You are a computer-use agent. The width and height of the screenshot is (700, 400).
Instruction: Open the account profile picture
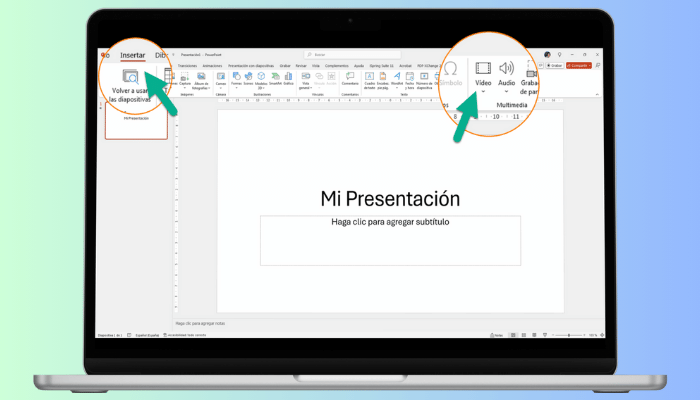(547, 54)
